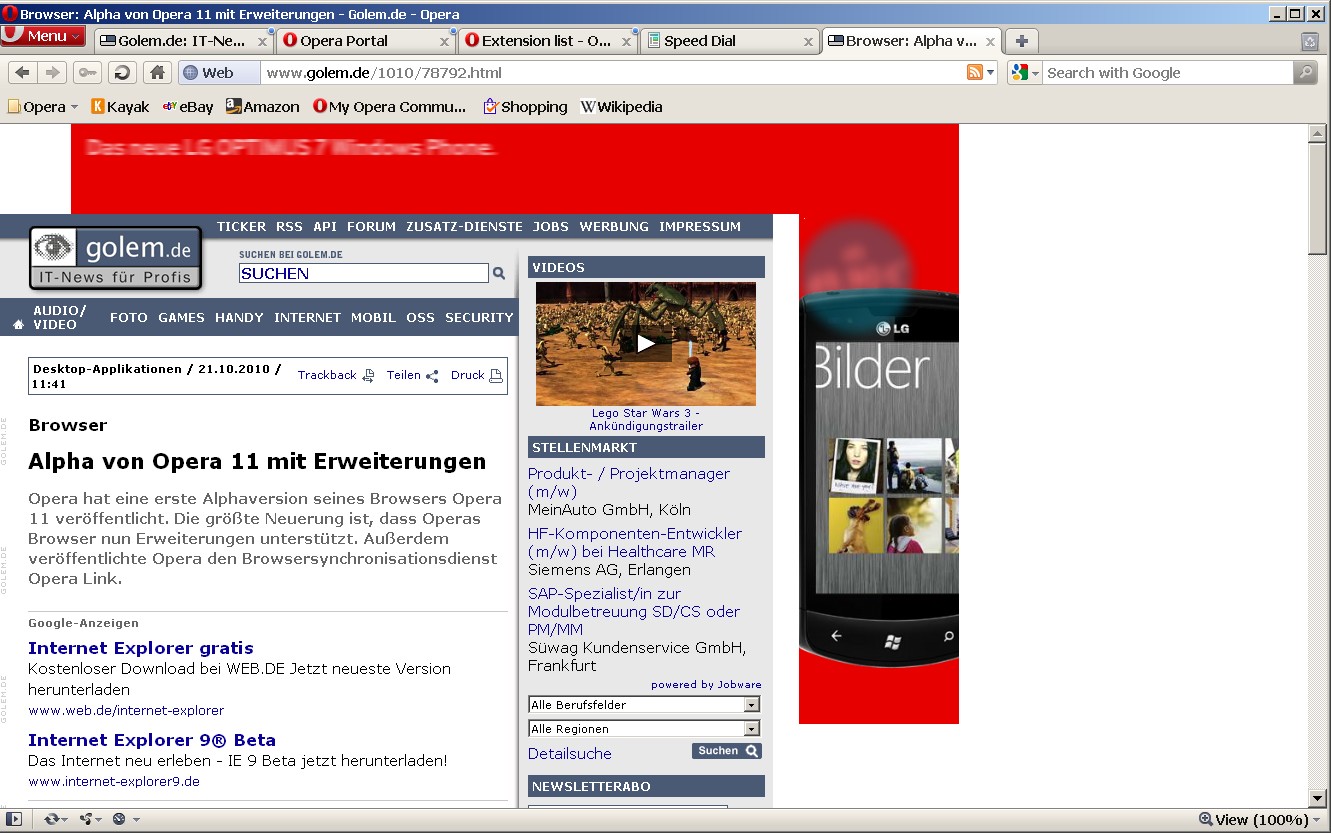Open the Internet Explorer gratis ad link

click(x=140, y=648)
